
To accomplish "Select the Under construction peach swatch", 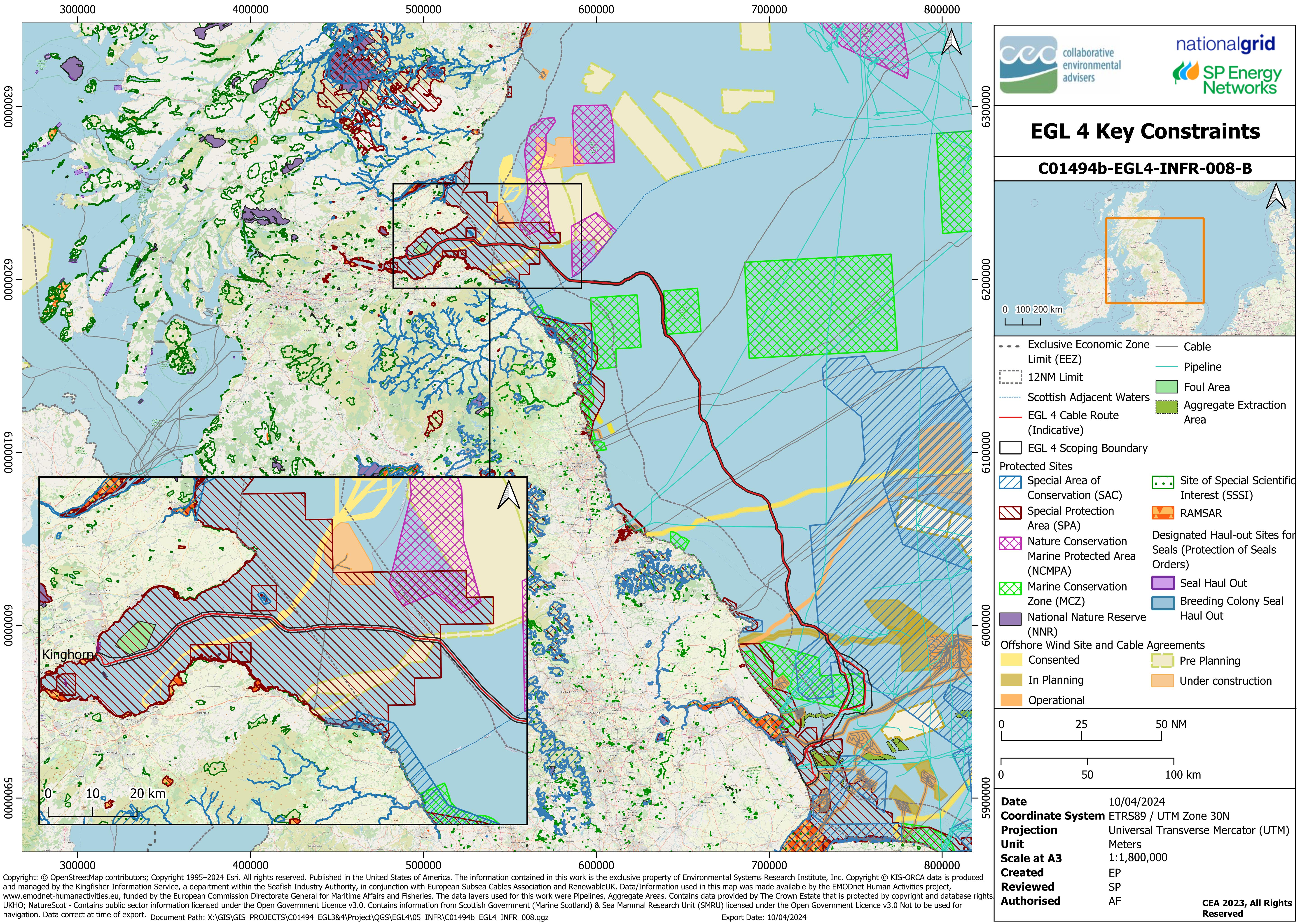I will pyautogui.click(x=1162, y=681).
